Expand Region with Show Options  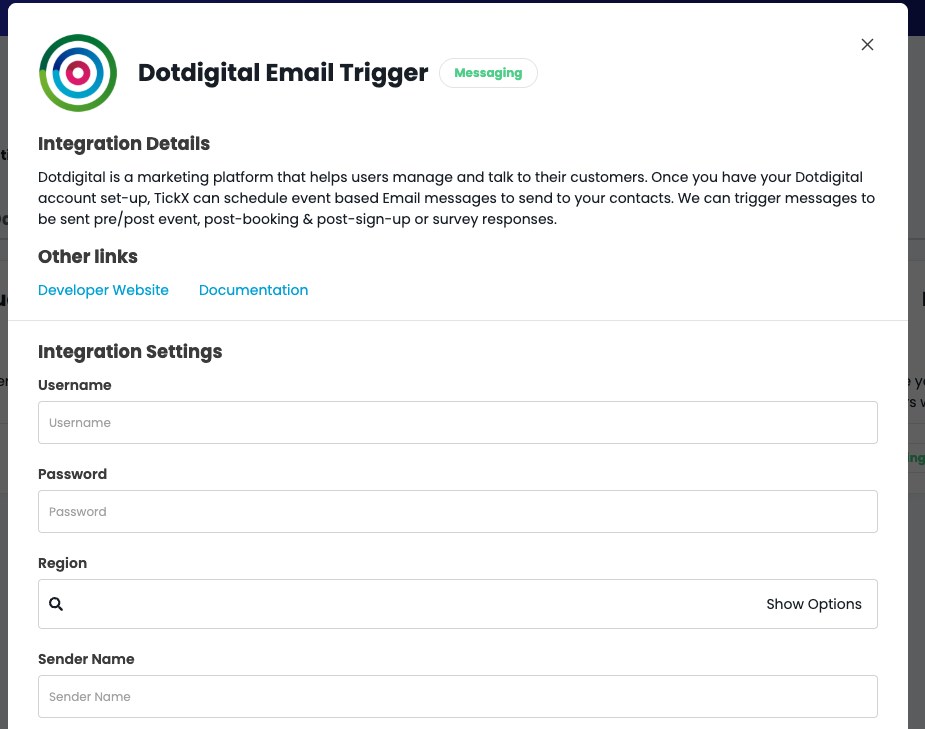814,604
